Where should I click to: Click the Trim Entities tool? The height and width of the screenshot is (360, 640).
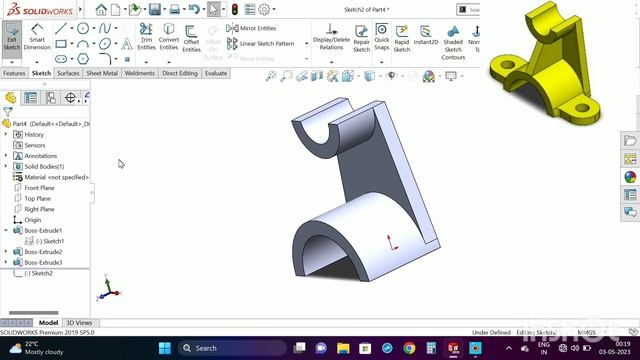146,37
